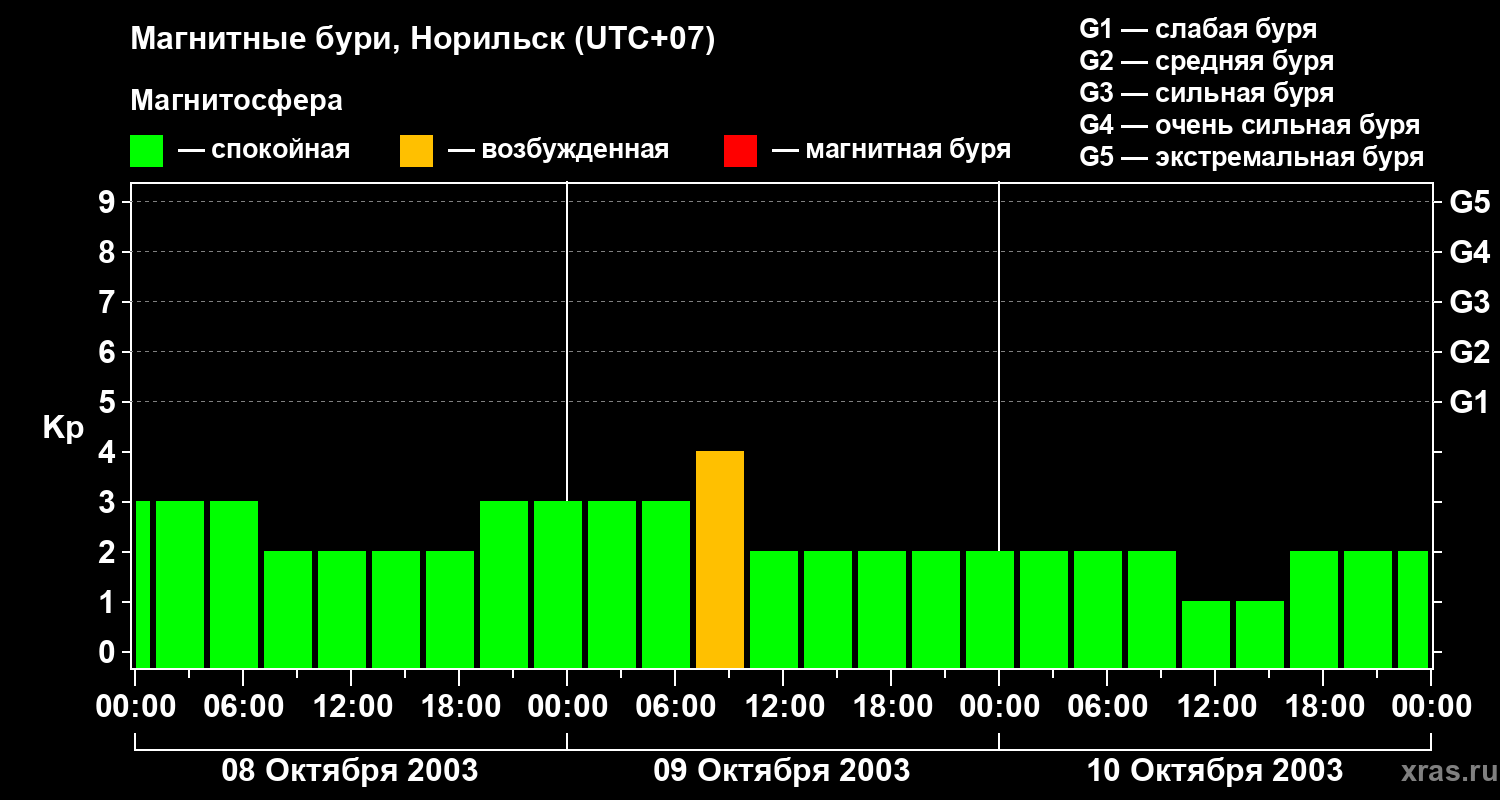
Task: Click 'G4 — очень сильная буря' legend text
Action: [x=1249, y=125]
